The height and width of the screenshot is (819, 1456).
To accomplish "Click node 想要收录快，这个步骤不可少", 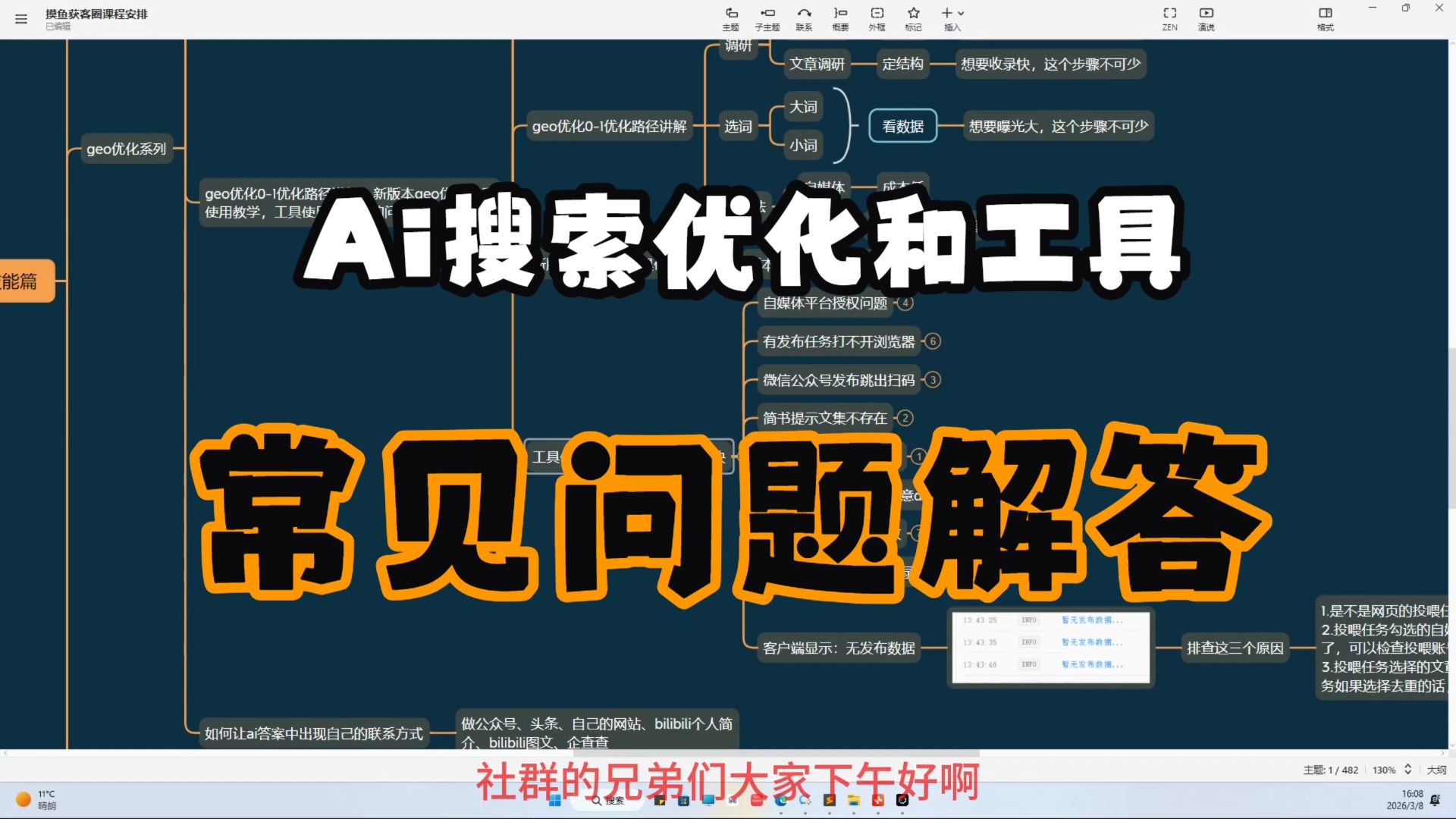I will click(x=1050, y=64).
